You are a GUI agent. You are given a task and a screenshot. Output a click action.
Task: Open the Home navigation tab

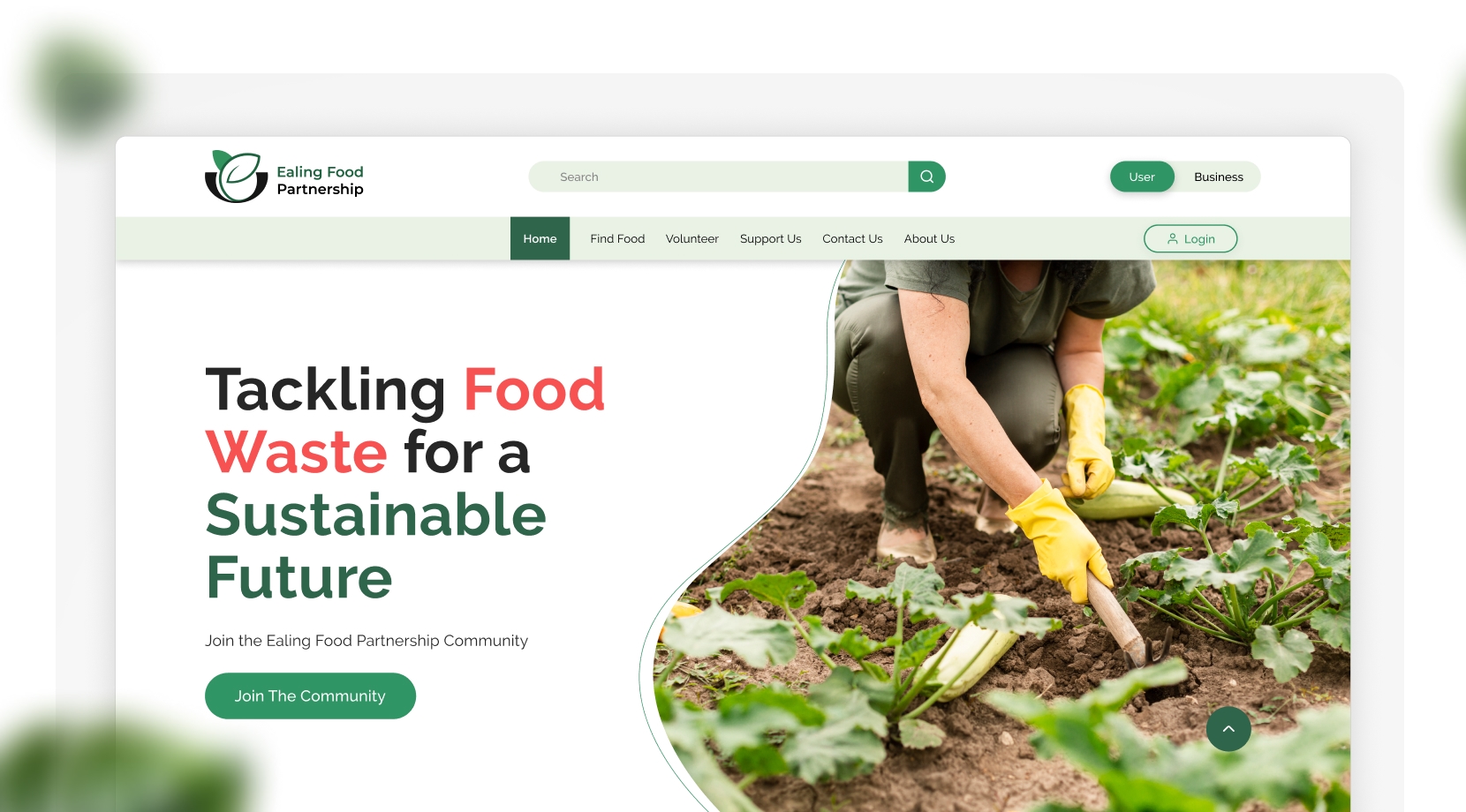[540, 238]
